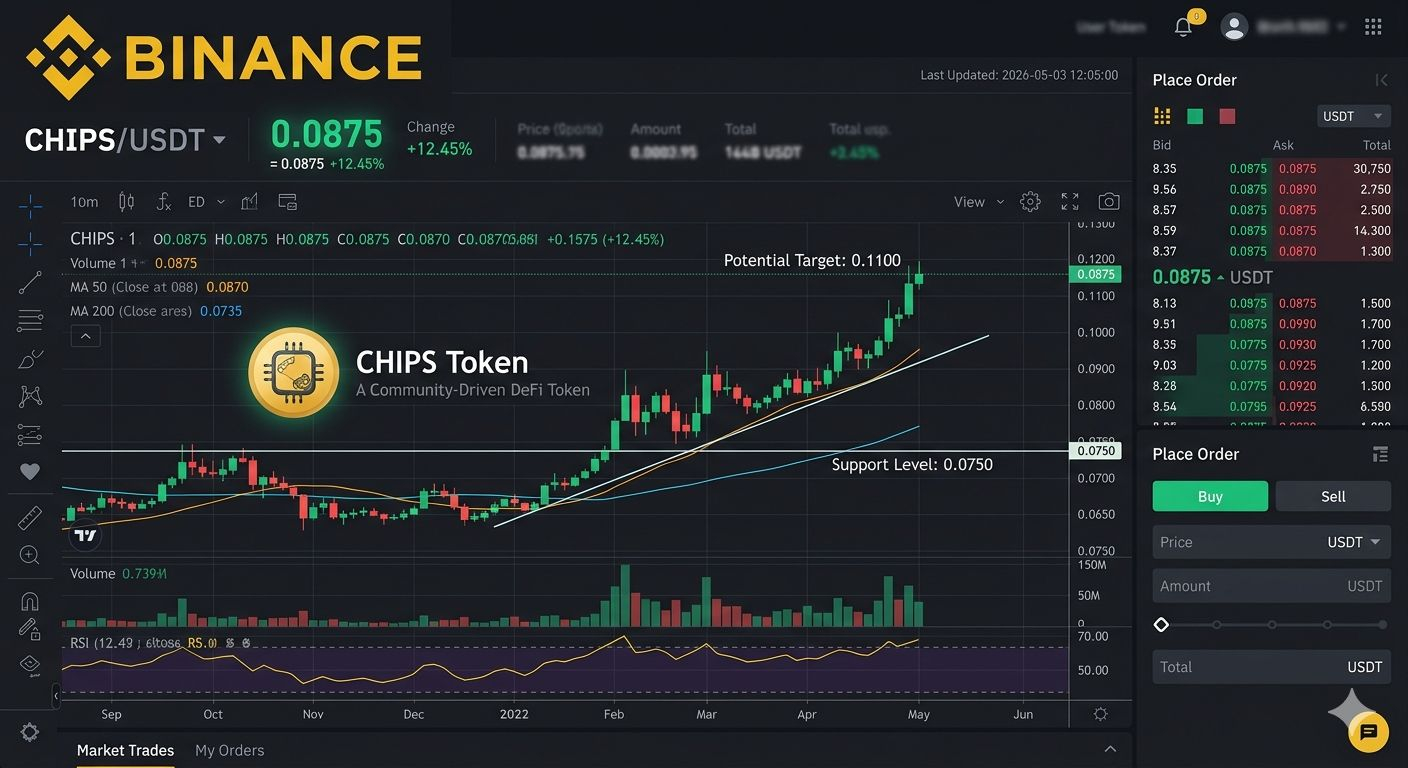Viewport: 1408px width, 768px height.
Task: Switch to the My Orders tab
Action: click(230, 750)
